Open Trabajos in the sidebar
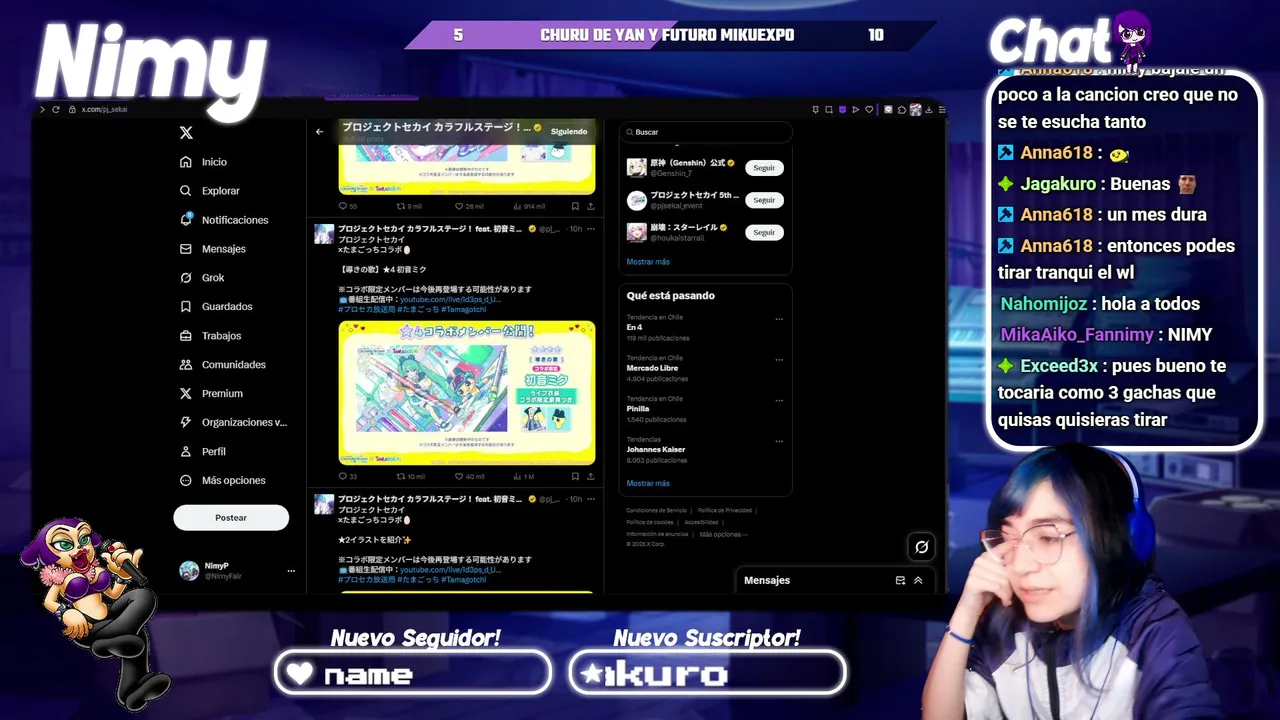 tap(210, 336)
